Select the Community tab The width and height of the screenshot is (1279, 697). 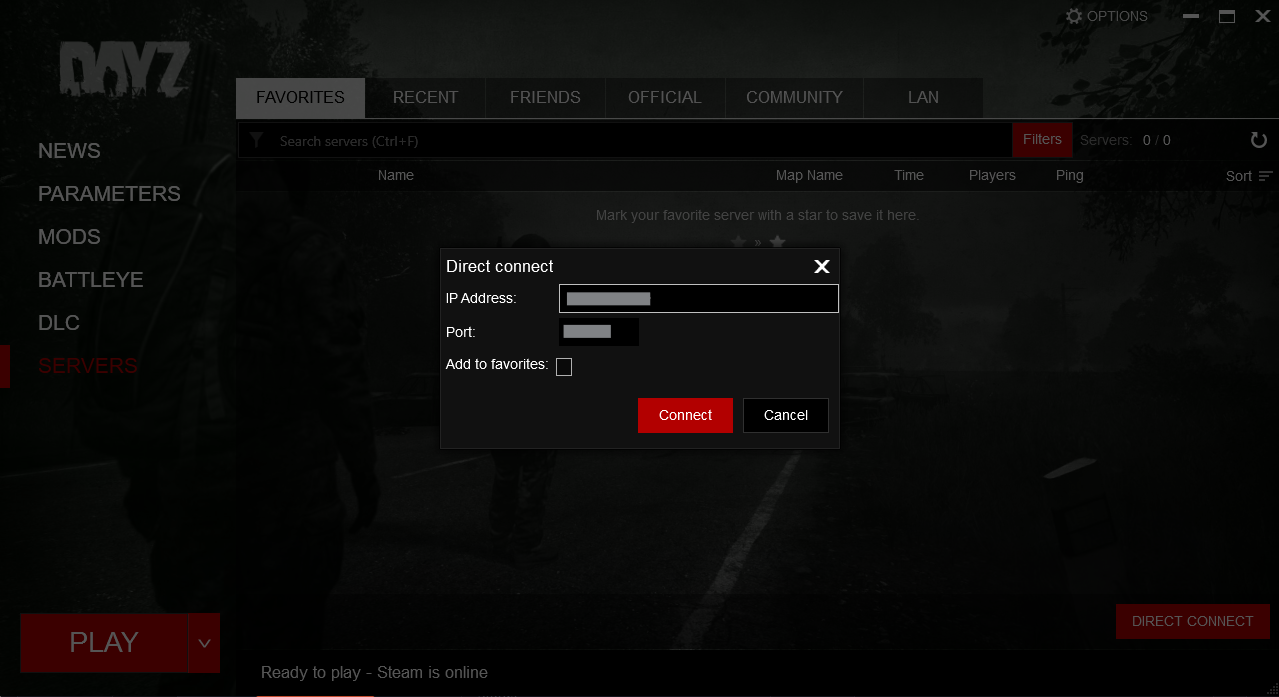794,98
